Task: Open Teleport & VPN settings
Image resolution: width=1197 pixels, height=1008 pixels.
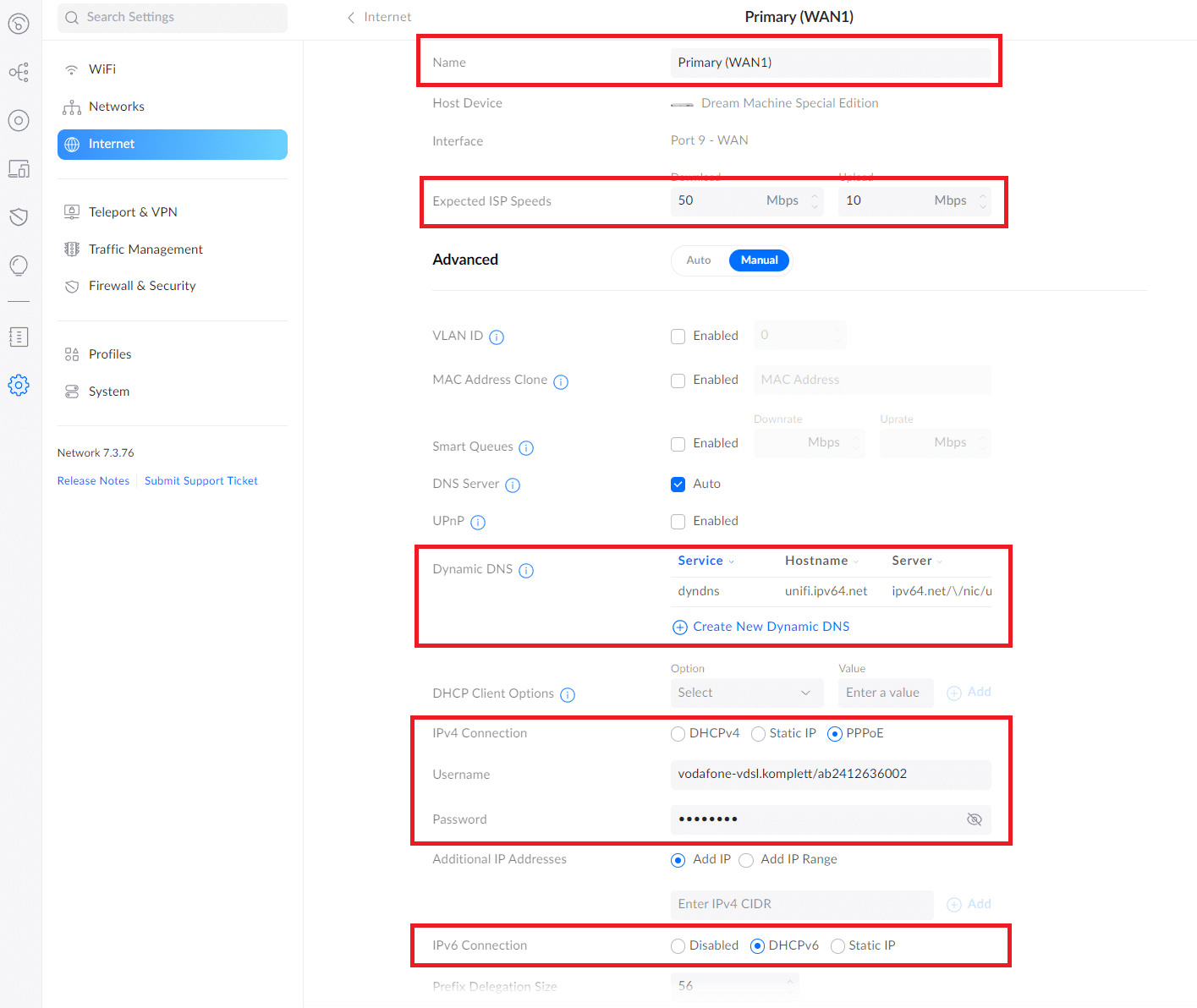Action: 133,211
